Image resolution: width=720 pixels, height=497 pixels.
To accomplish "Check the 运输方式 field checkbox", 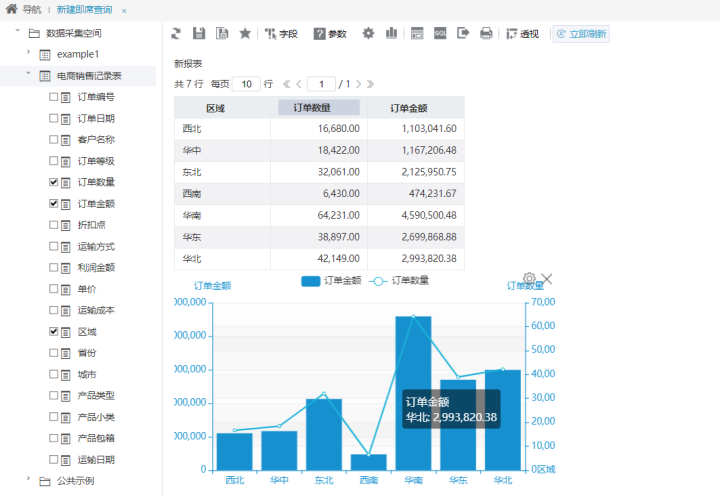I will click(54, 246).
